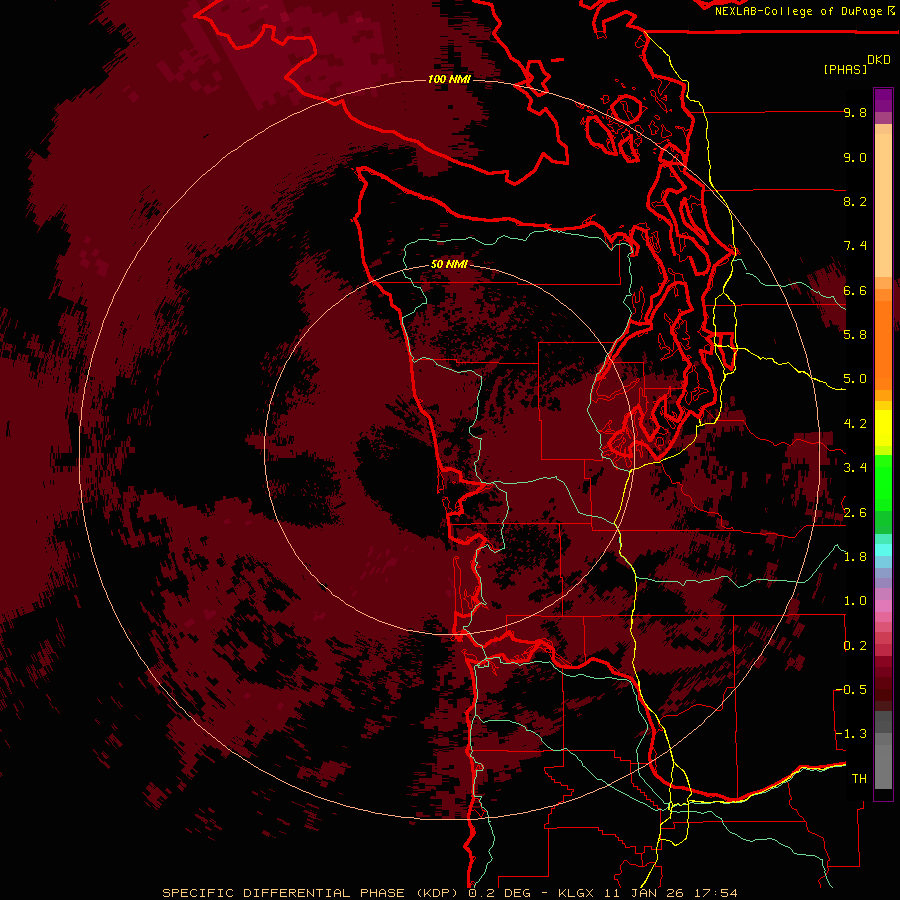Pick the cyan color bar segment
The width and height of the screenshot is (900, 900).
[x=883, y=550]
